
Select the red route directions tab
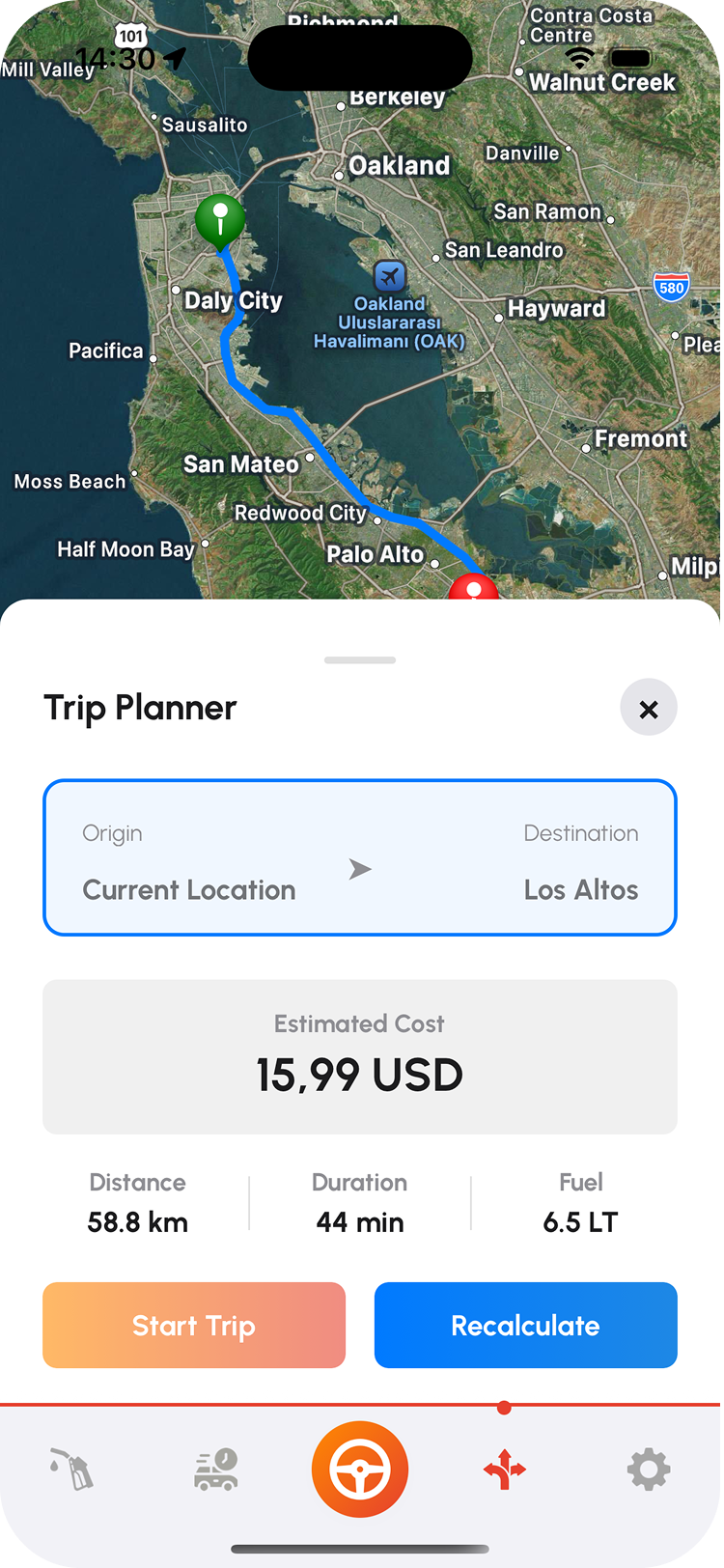coord(504,1470)
